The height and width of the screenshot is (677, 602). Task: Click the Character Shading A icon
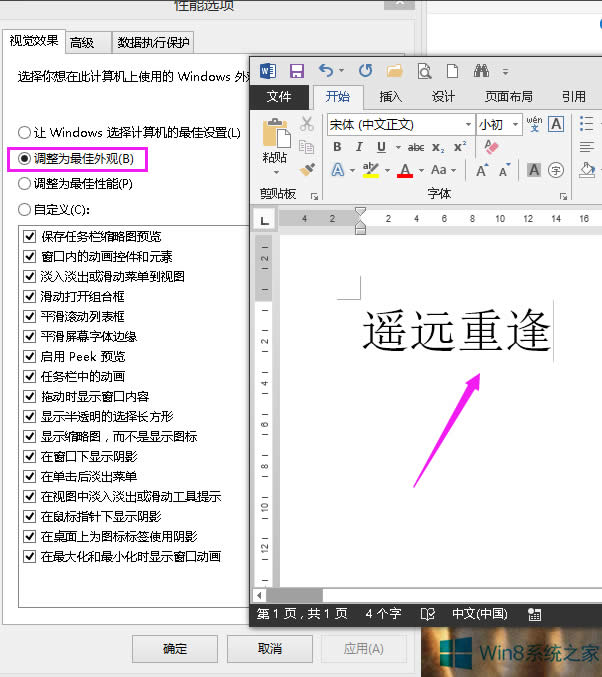pos(534,170)
